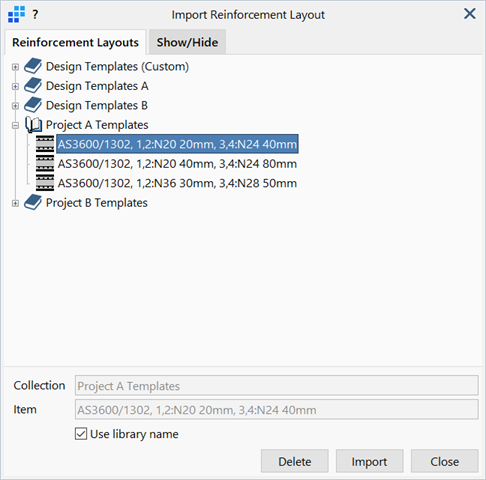Select the Reinforcement Layouts tab

click(x=75, y=42)
